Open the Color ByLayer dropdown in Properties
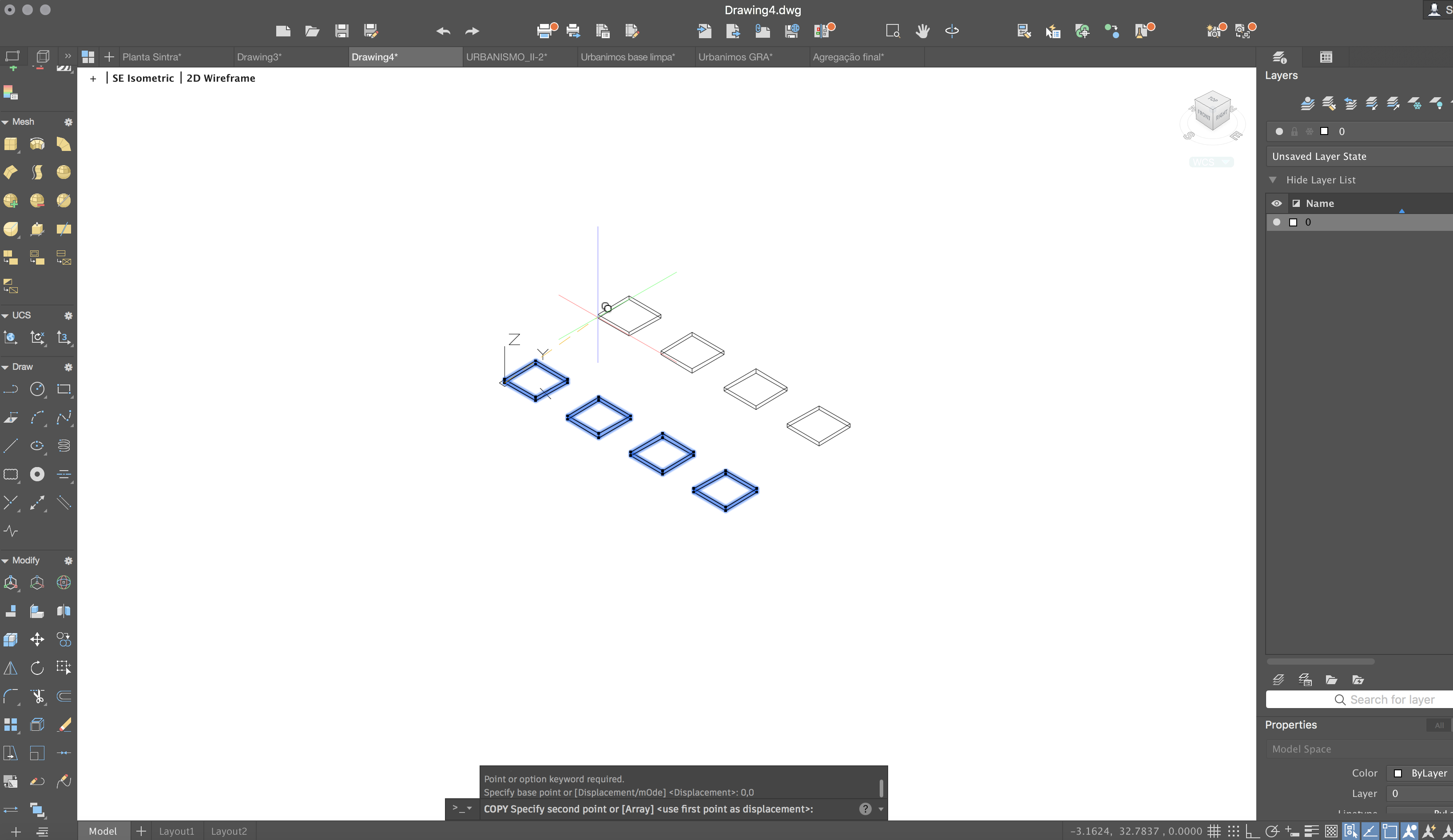Viewport: 1453px width, 840px height. 1420,773
